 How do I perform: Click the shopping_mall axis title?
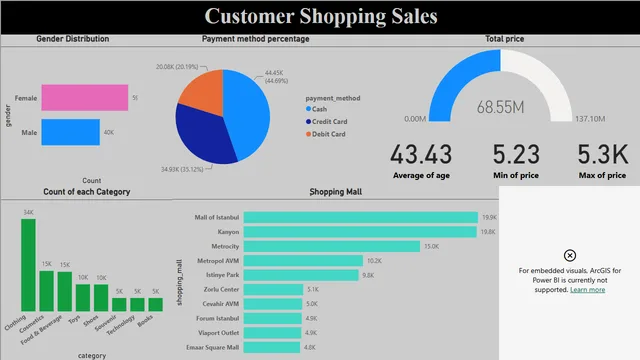coord(179,282)
